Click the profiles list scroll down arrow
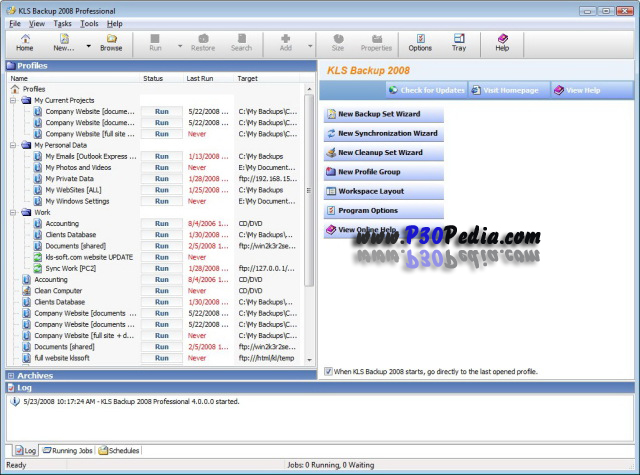The height and width of the screenshot is (475, 640). tap(309, 360)
